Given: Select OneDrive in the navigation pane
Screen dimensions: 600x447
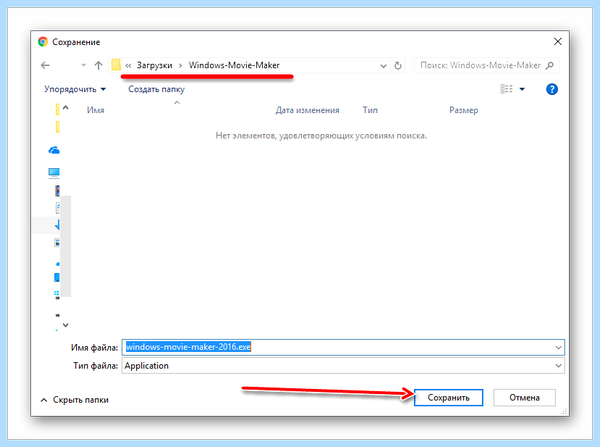Looking at the screenshot, I should pyautogui.click(x=54, y=150).
